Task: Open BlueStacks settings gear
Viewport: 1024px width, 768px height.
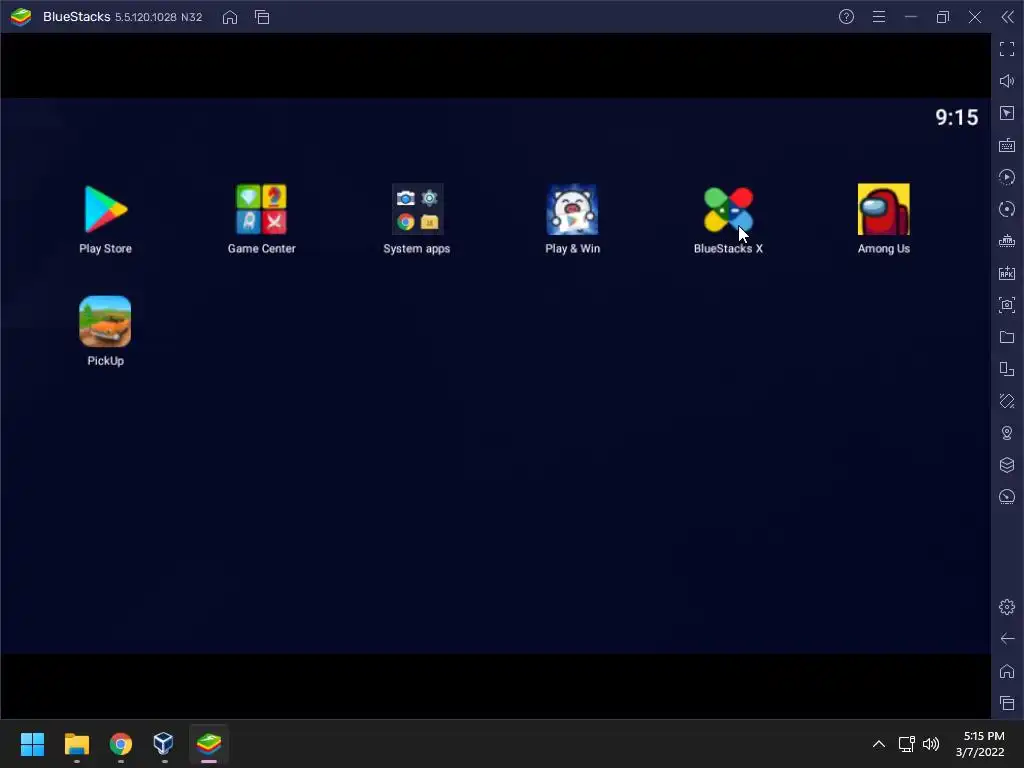Action: tap(1007, 607)
